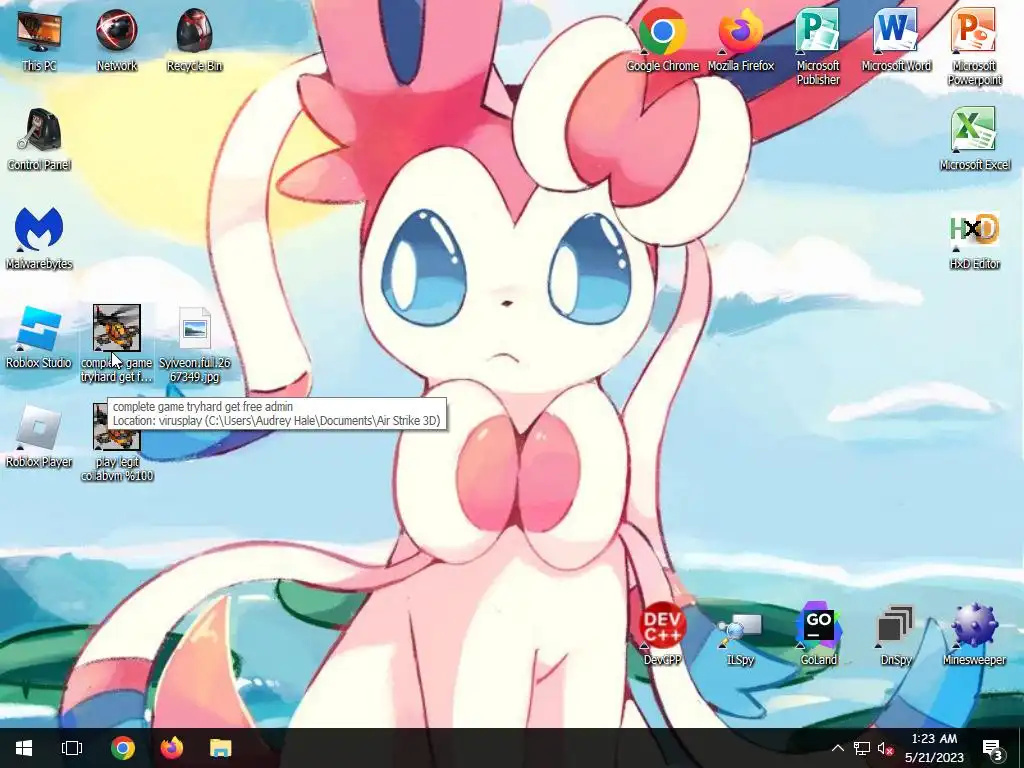
Task: Select the Minesweeper desktop shortcut
Action: tap(974, 634)
